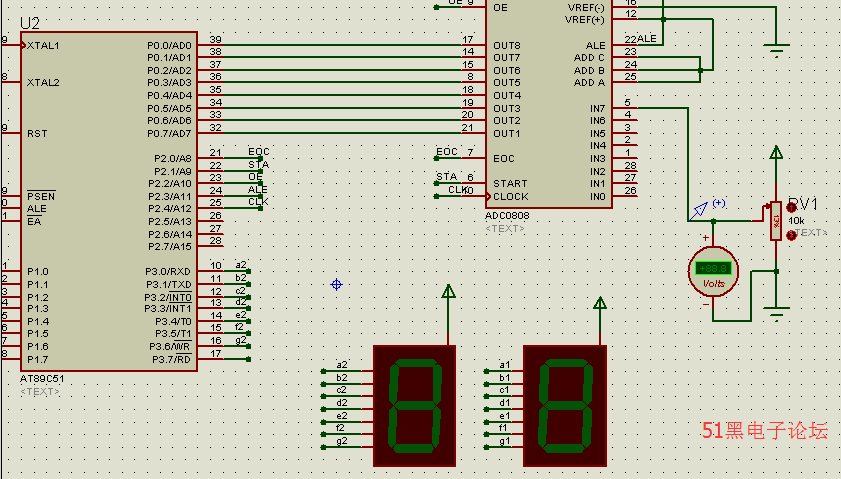The width and height of the screenshot is (841, 479).
Task: Click the EOC terminal label left of ADC0808
Action: coord(447,152)
